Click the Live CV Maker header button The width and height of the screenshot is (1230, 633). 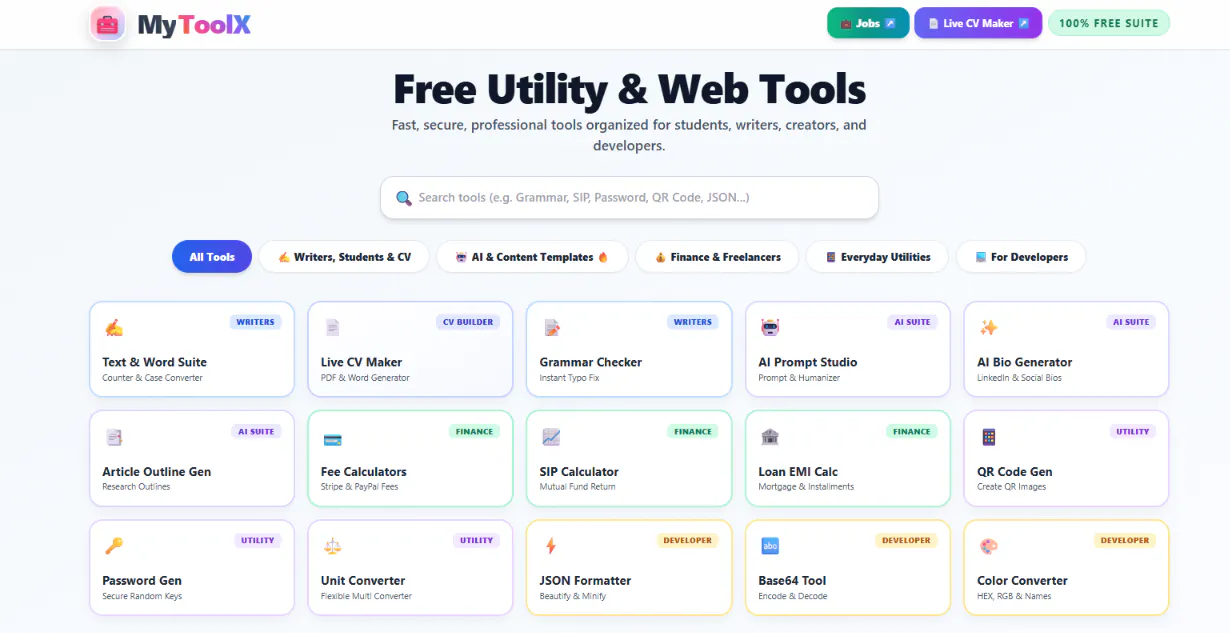tap(978, 23)
